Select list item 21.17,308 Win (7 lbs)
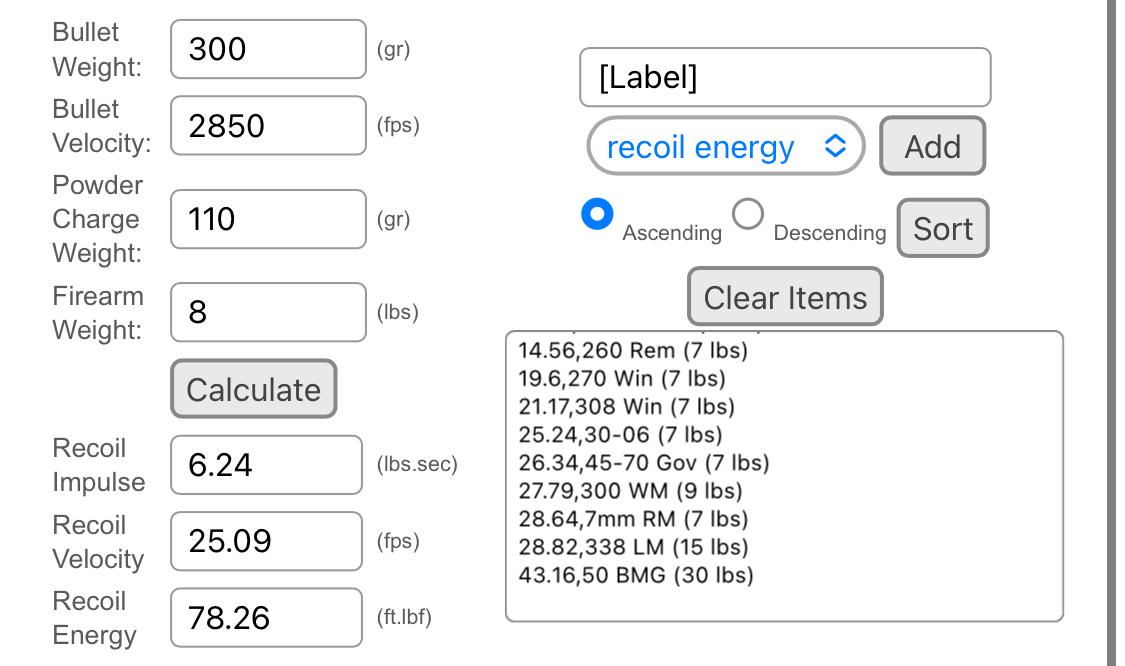Screen dimensions: 1125x666 click(627, 406)
